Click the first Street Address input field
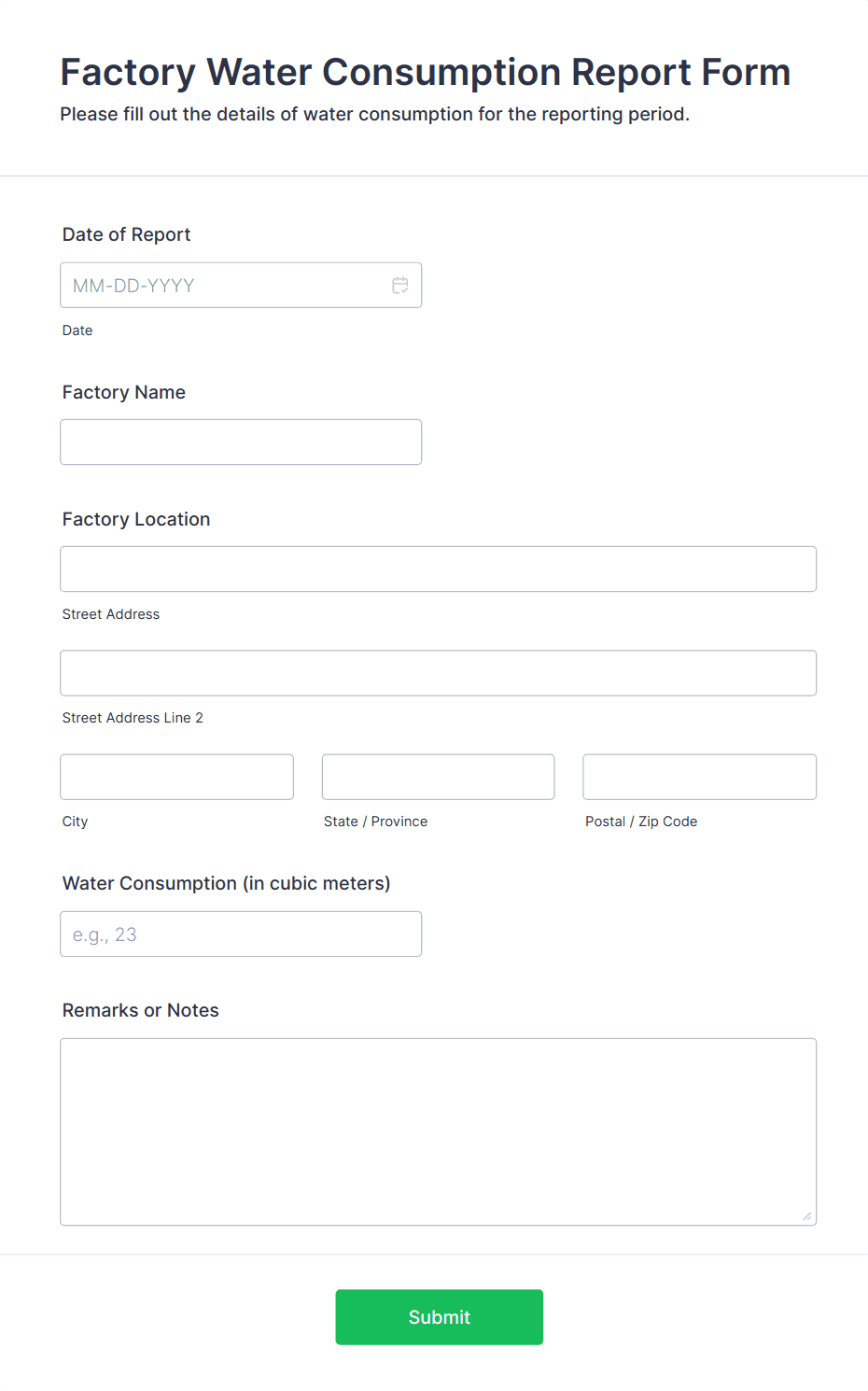868x1391 pixels. click(438, 569)
